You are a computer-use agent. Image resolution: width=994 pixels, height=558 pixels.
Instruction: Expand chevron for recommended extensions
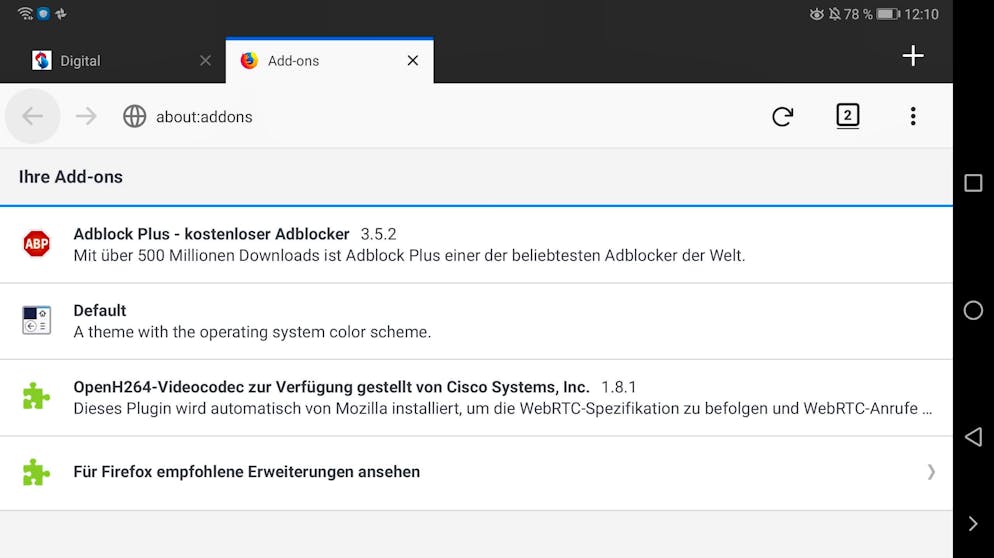pyautogui.click(x=931, y=472)
